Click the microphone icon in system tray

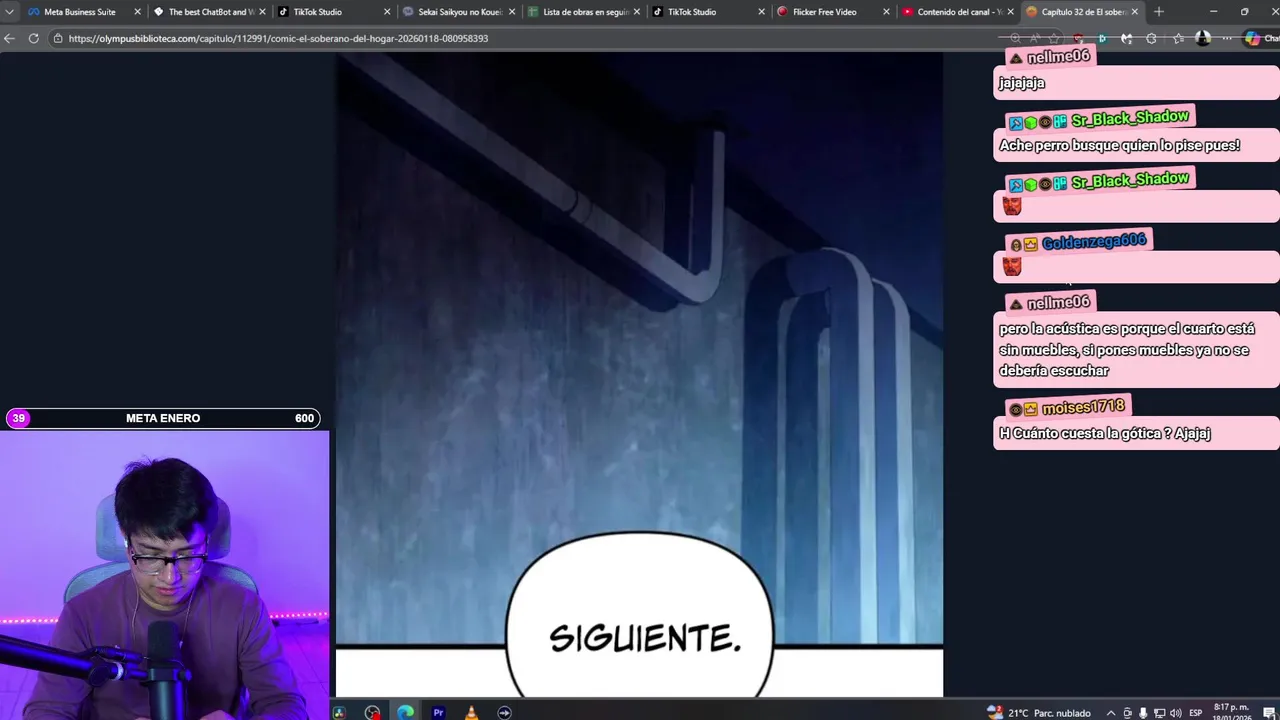[x=1143, y=713]
